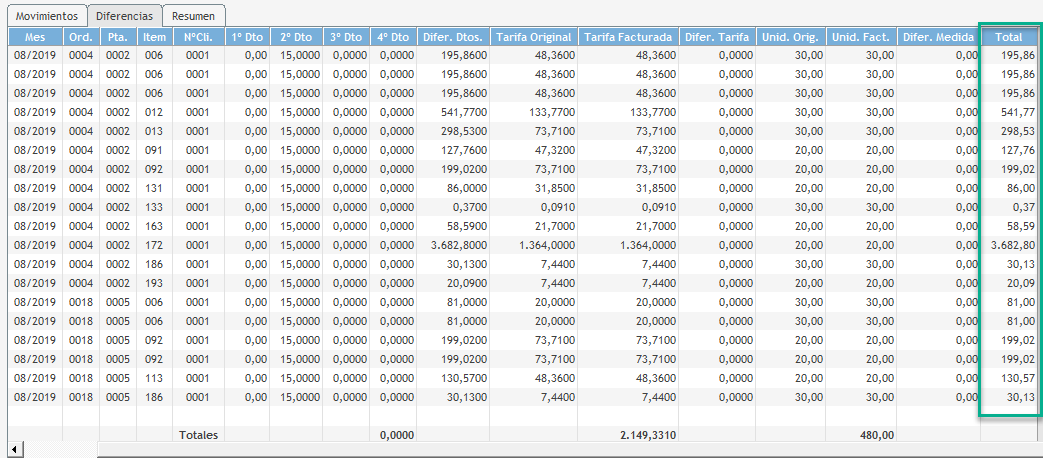Click the Difer. Dtos. column header
Screen dimensions: 1043x458
click(453, 37)
